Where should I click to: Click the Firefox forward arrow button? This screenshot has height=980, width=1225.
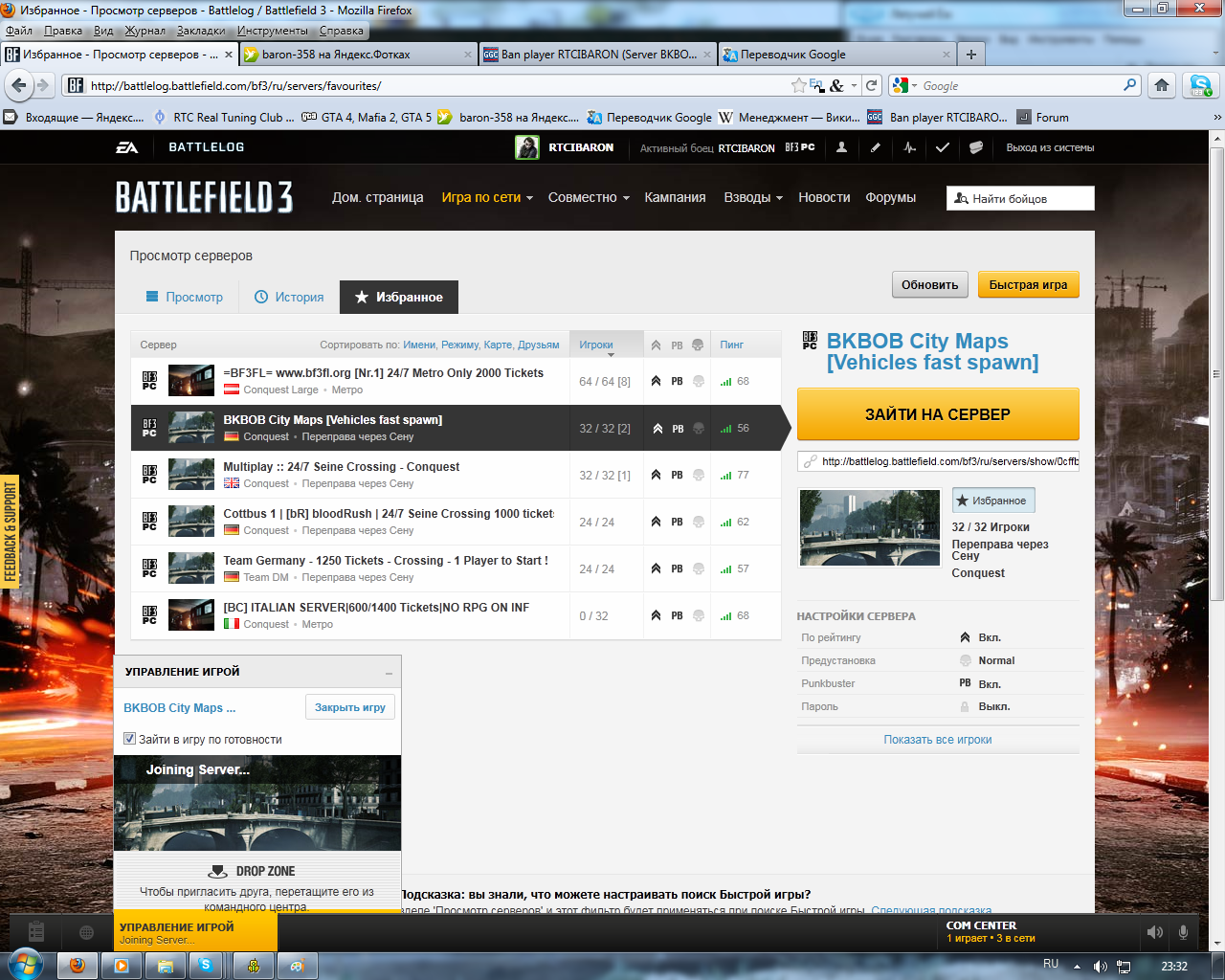(x=43, y=85)
